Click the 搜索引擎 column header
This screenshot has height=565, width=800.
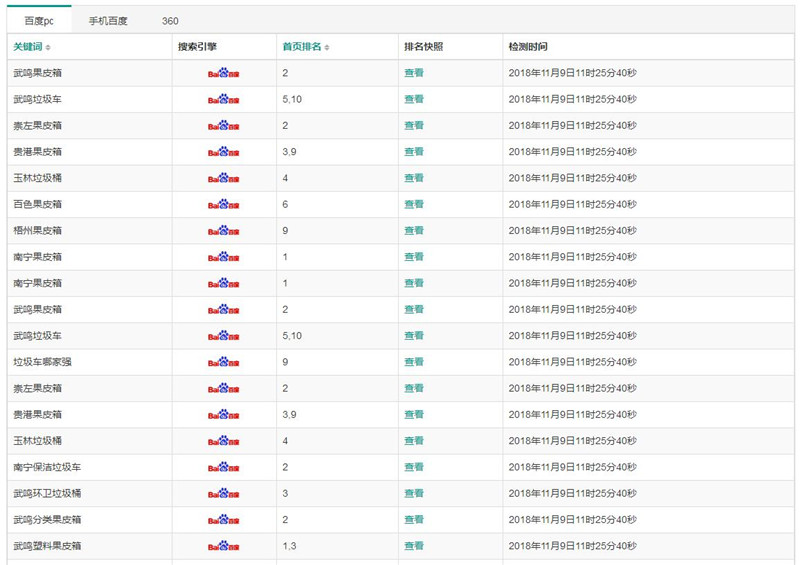197,47
